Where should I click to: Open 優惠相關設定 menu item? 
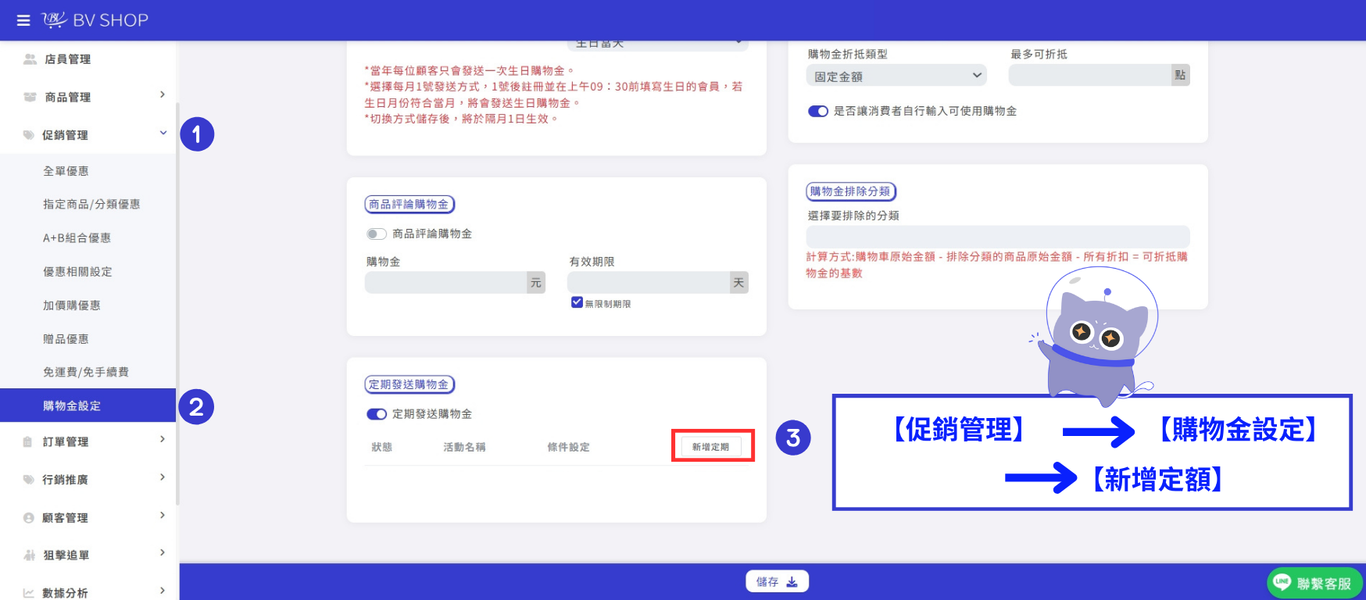pos(77,272)
